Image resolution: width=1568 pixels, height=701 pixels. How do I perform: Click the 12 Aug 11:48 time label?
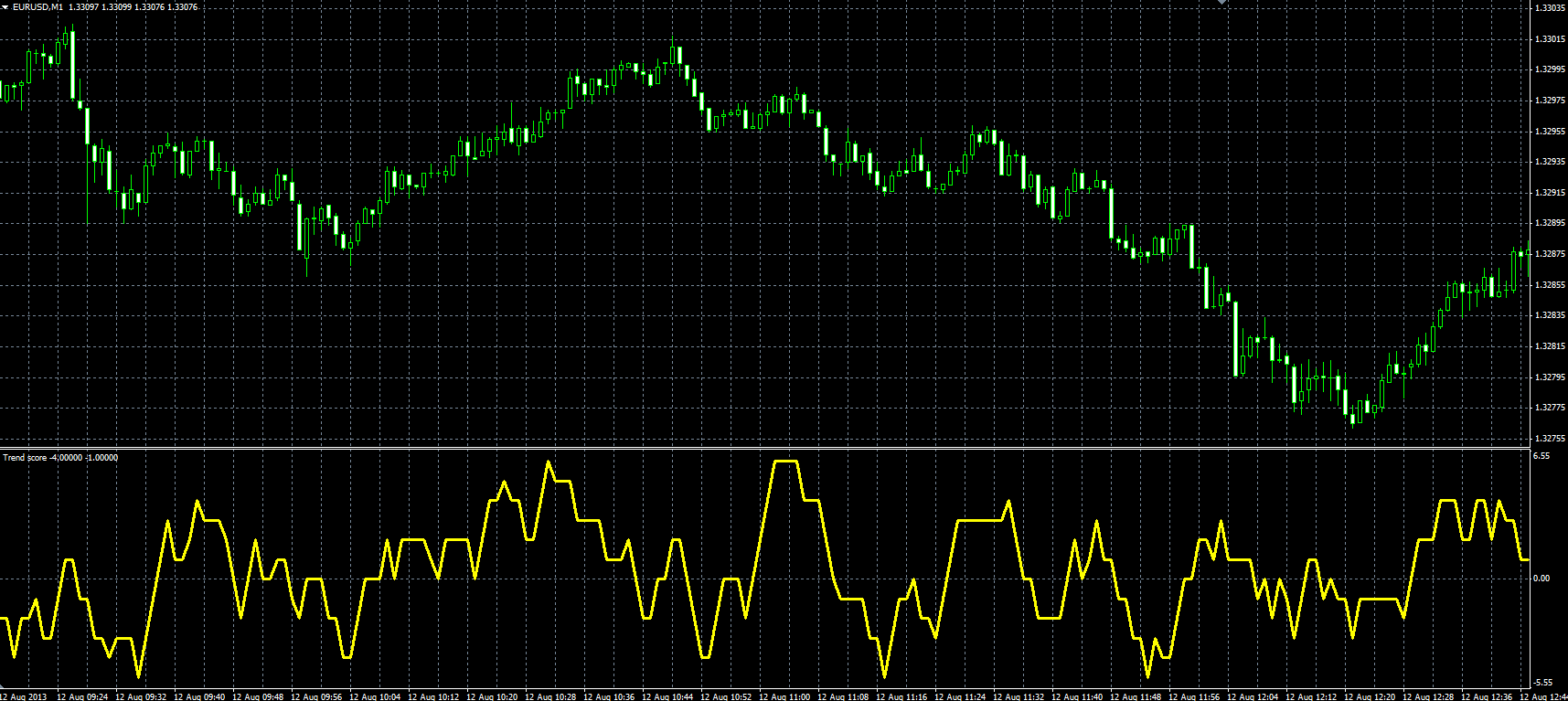click(1136, 696)
